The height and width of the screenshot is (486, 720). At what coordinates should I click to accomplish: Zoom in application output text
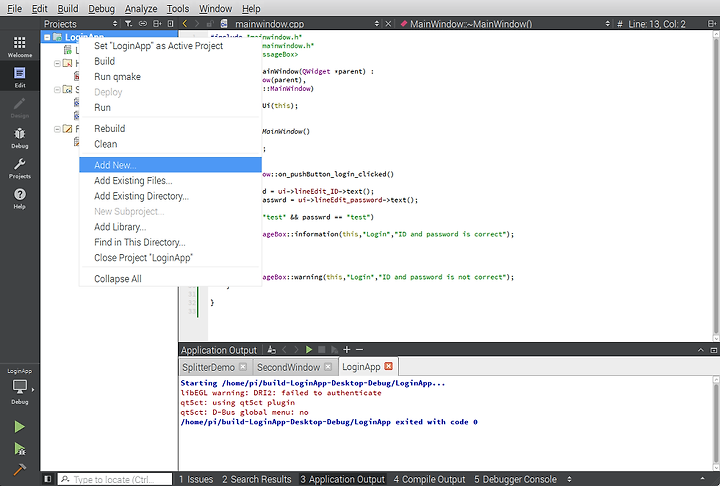[347, 350]
